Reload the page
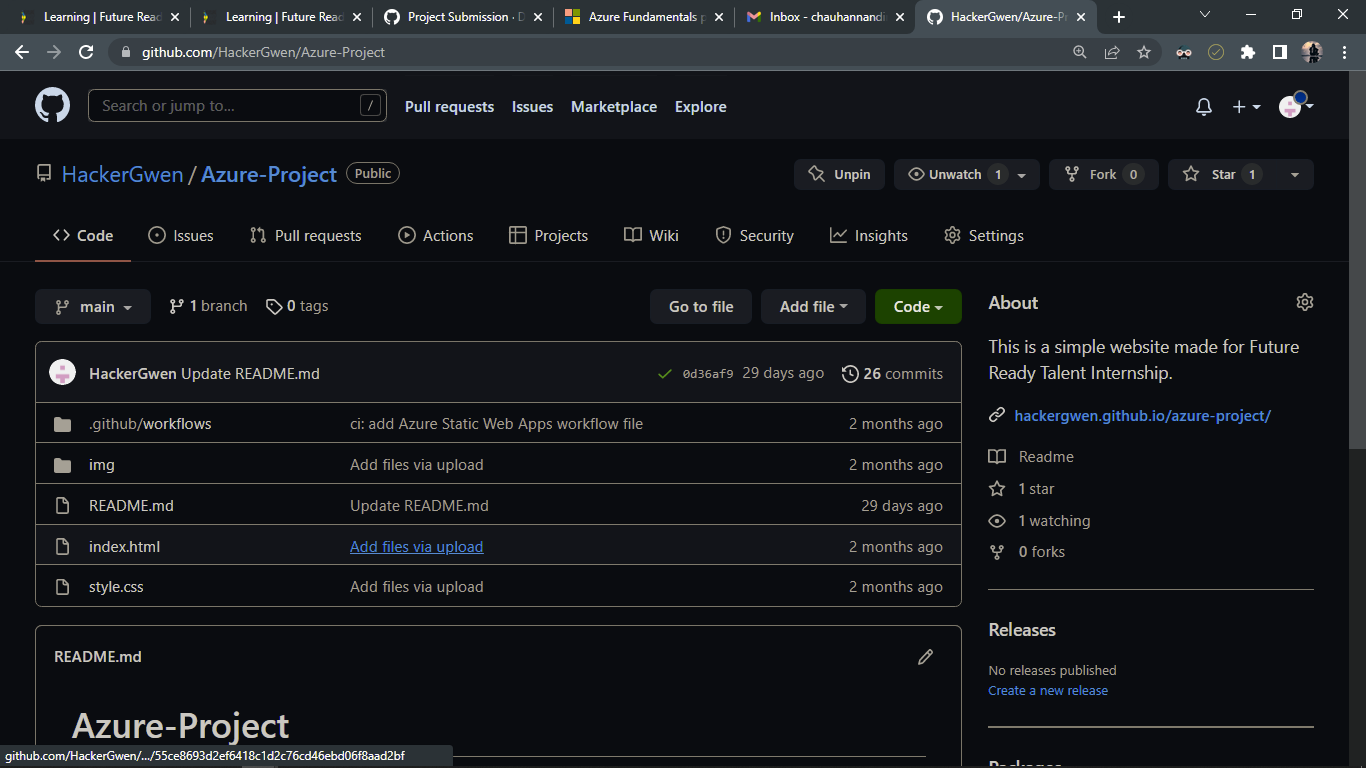 point(86,52)
